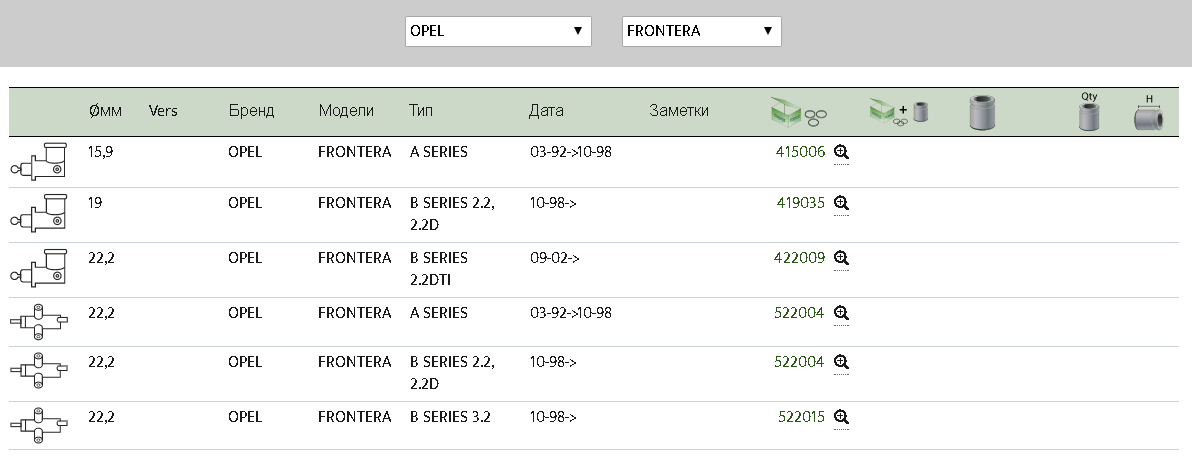
Task: Expand the FRONTERA model dropdown
Action: point(701,31)
